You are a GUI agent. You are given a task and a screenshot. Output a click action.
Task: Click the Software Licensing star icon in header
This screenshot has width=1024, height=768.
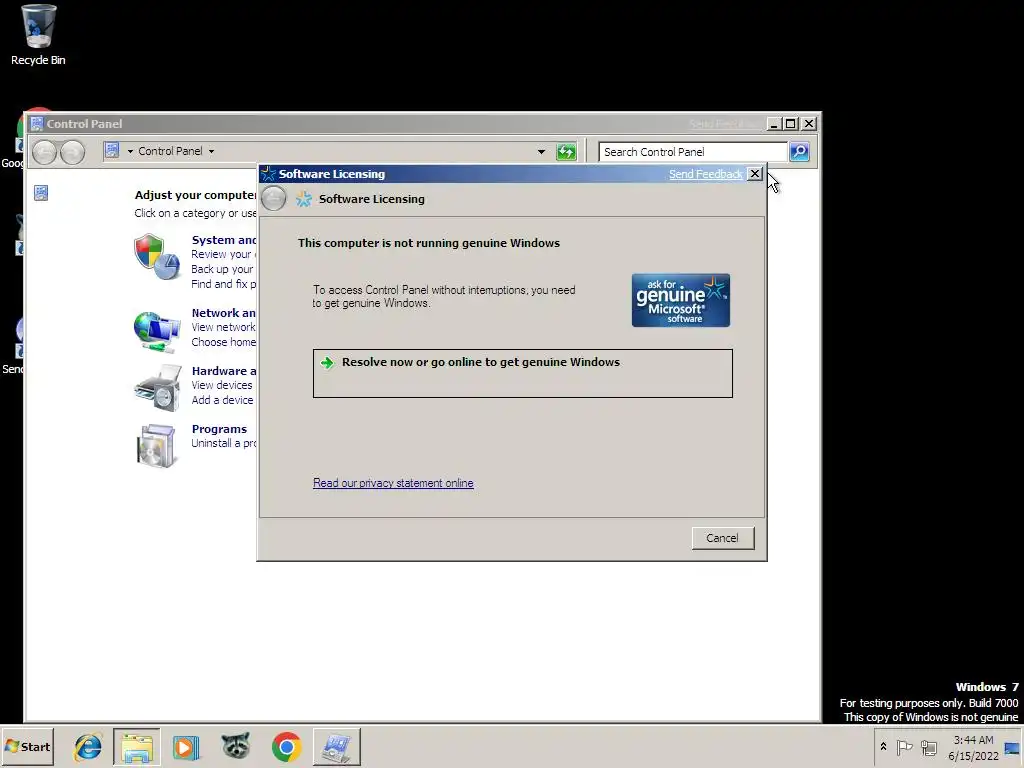click(x=304, y=199)
